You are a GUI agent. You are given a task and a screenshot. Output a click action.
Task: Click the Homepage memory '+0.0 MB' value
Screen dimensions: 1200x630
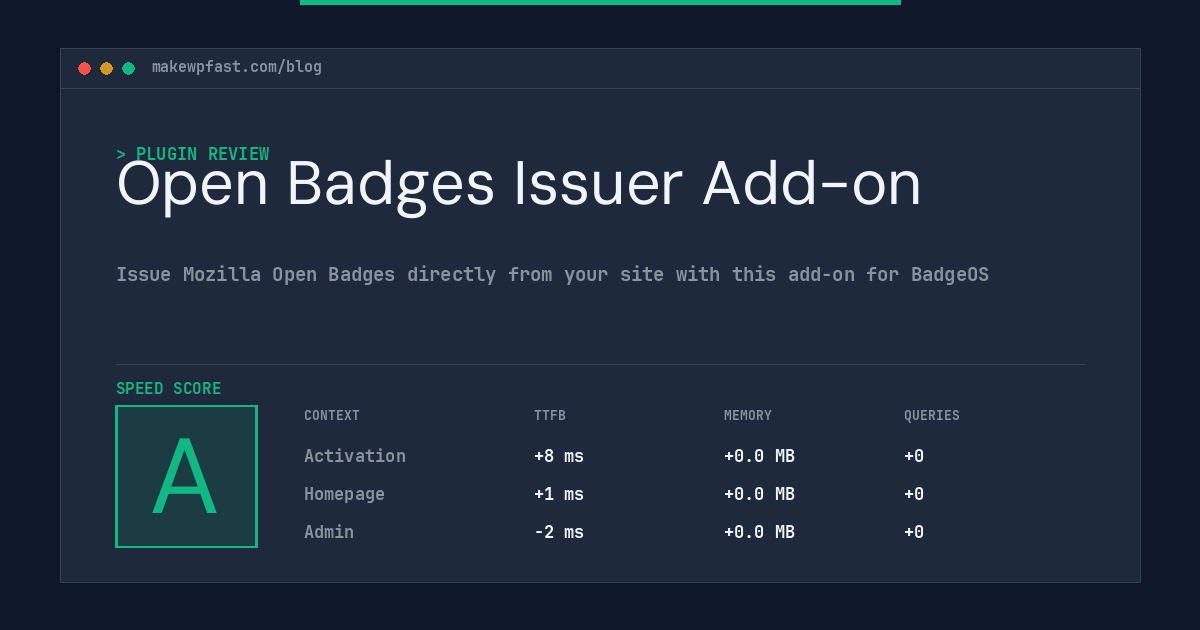click(x=759, y=494)
